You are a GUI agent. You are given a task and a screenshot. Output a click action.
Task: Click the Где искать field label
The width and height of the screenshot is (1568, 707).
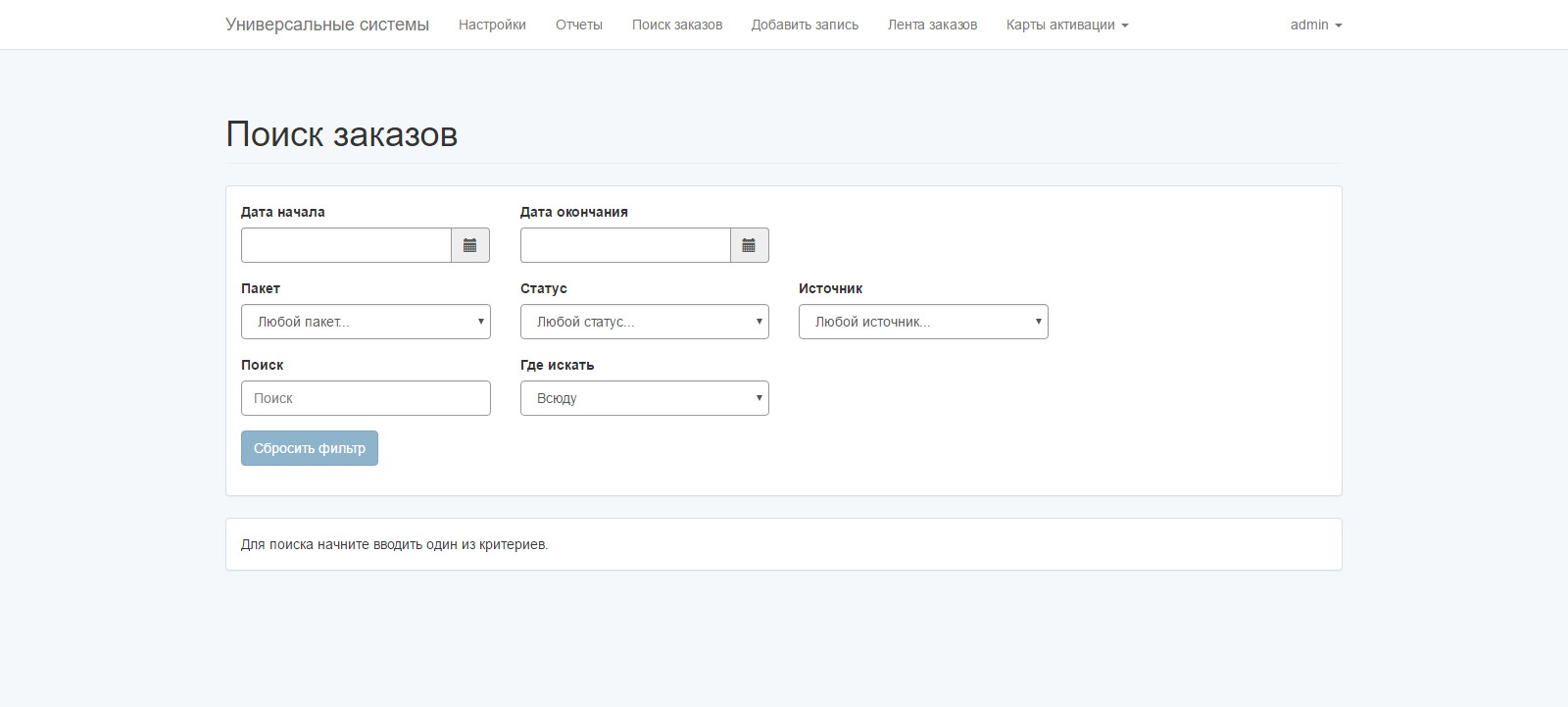point(557,365)
